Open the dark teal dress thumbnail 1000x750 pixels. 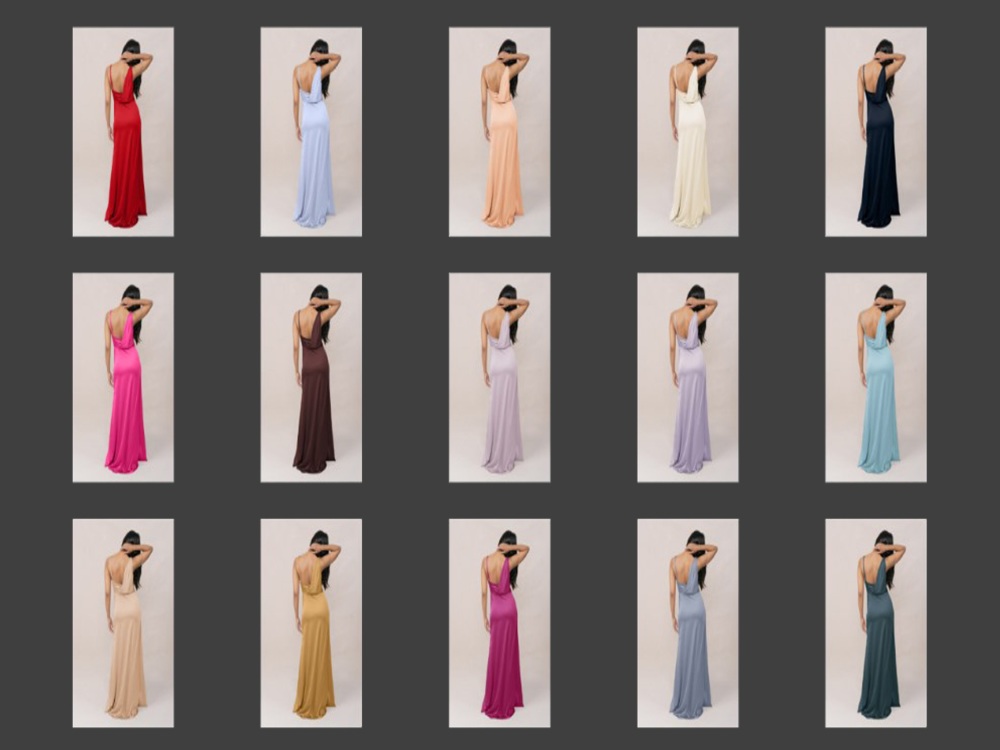876,623
